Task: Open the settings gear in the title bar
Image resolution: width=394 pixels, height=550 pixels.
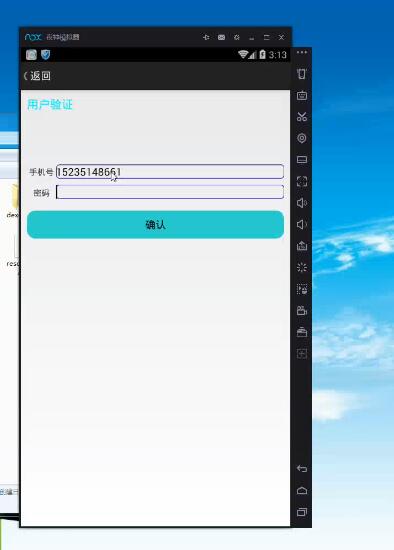Action: click(237, 37)
